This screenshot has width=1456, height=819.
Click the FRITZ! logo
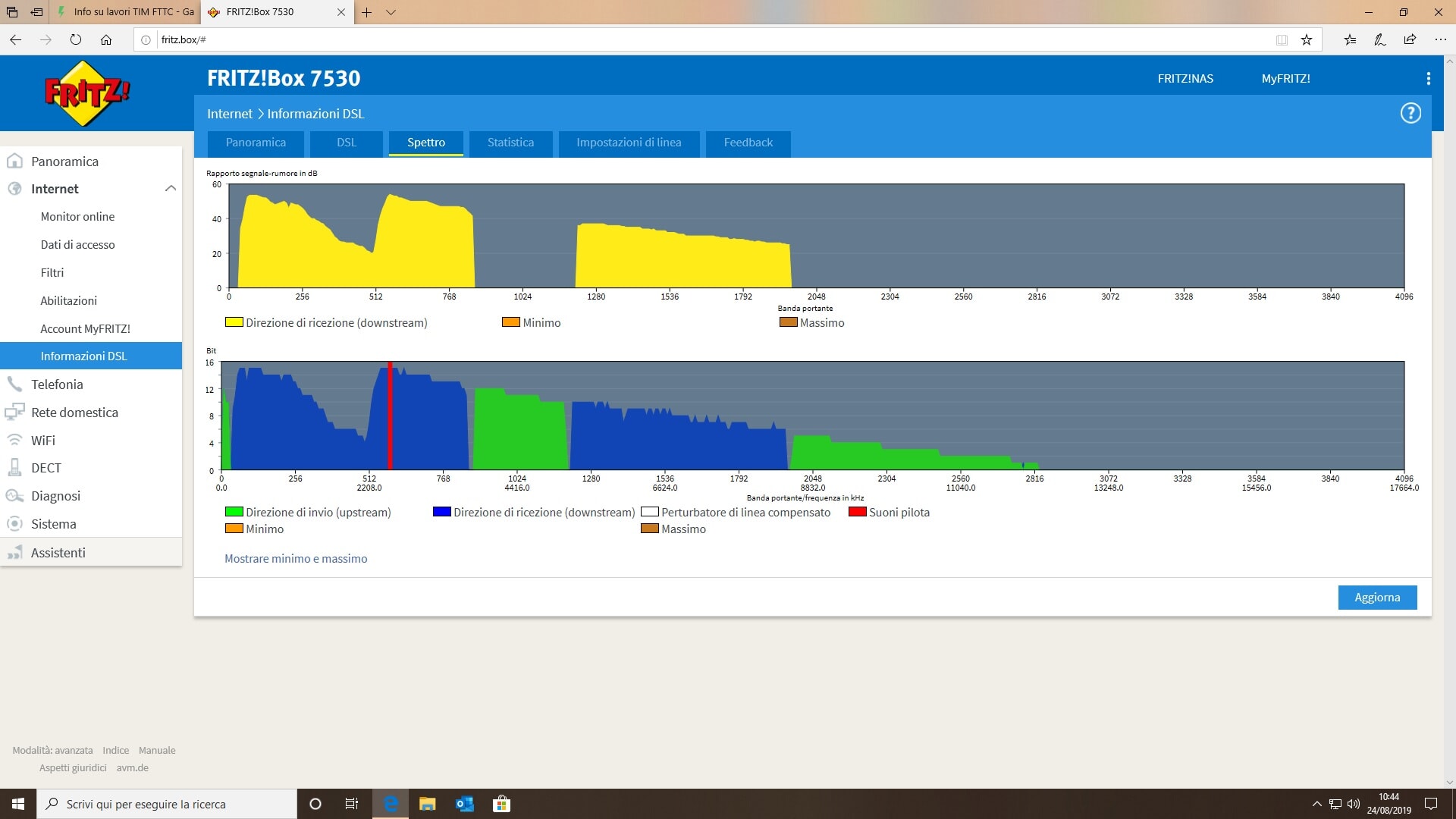[86, 93]
